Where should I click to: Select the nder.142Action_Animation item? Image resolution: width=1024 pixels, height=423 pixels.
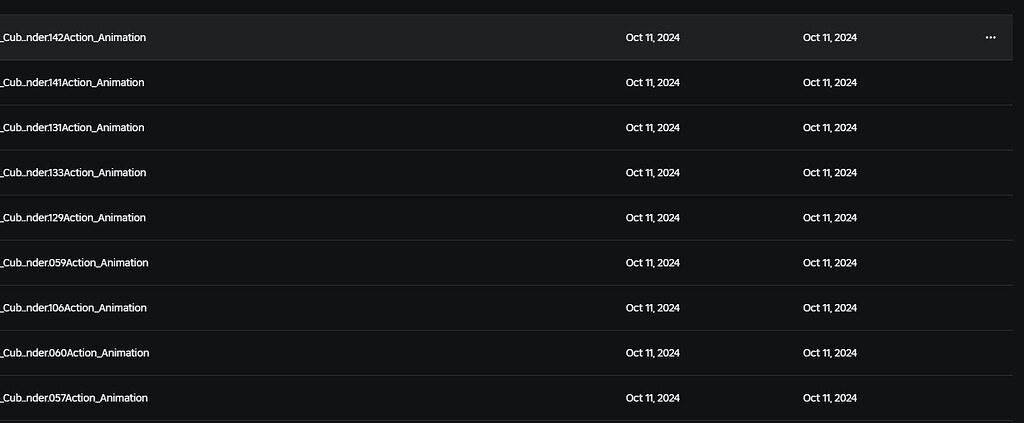pyautogui.click(x=74, y=38)
